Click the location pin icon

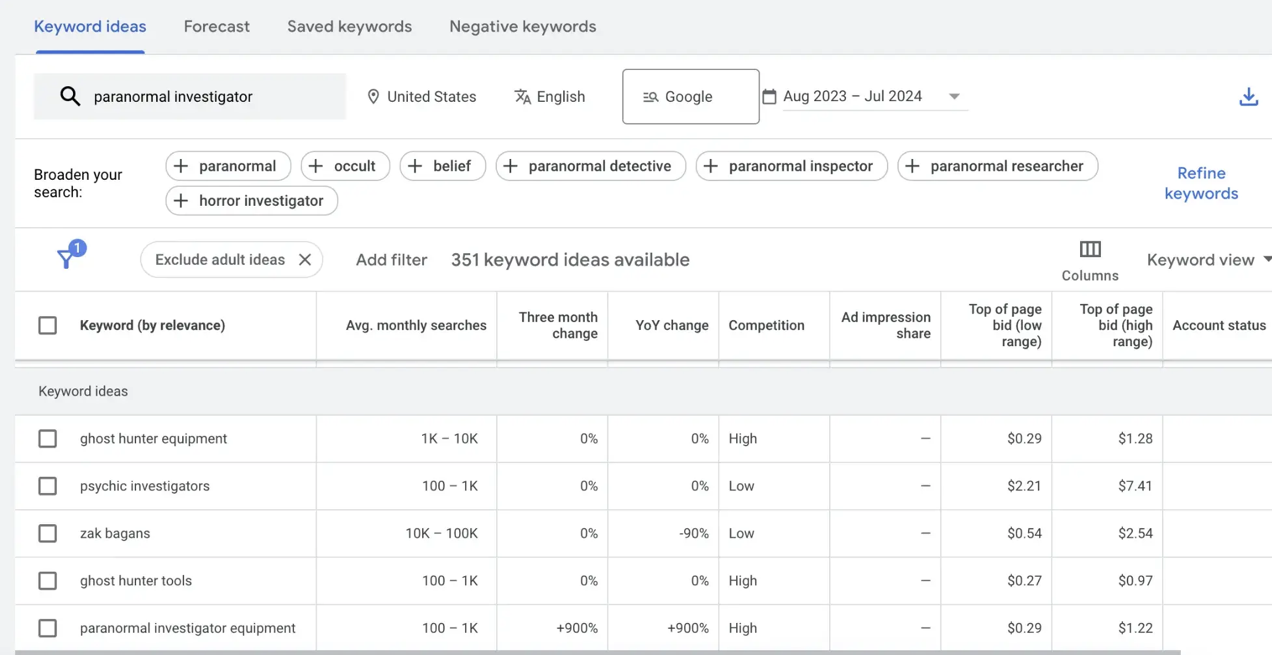pos(373,97)
